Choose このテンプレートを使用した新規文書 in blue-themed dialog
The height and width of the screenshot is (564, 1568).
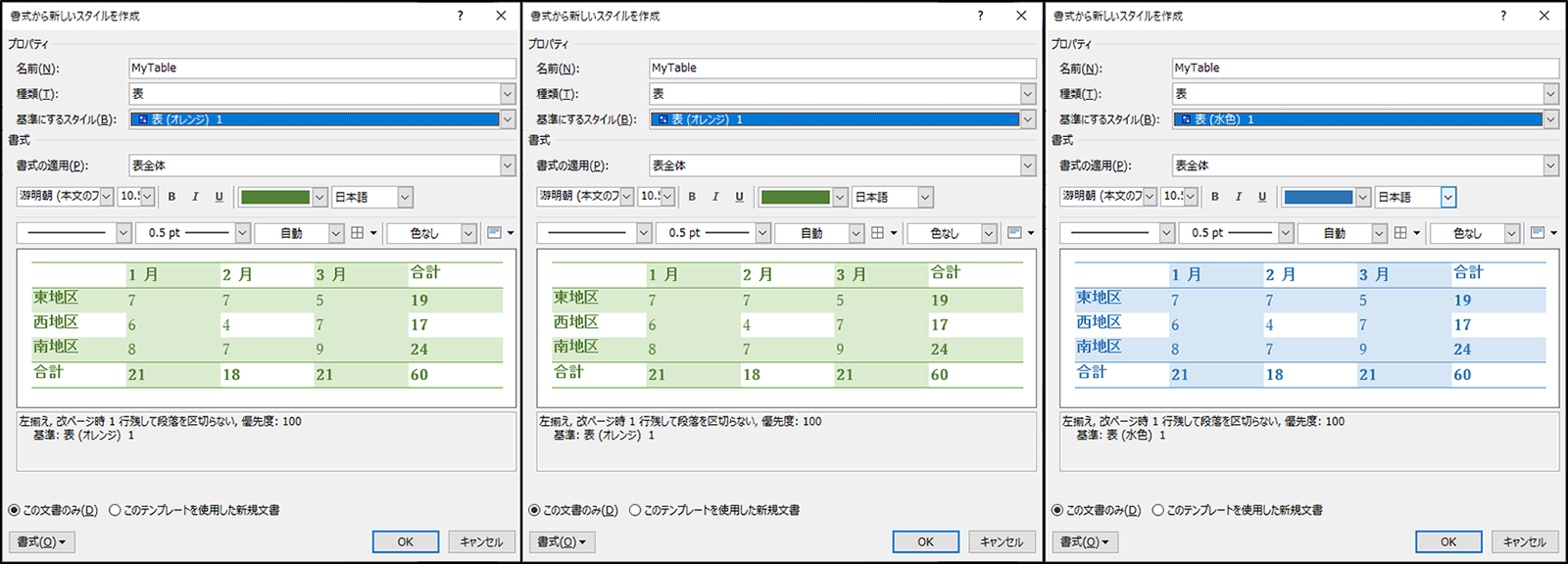click(x=1158, y=510)
